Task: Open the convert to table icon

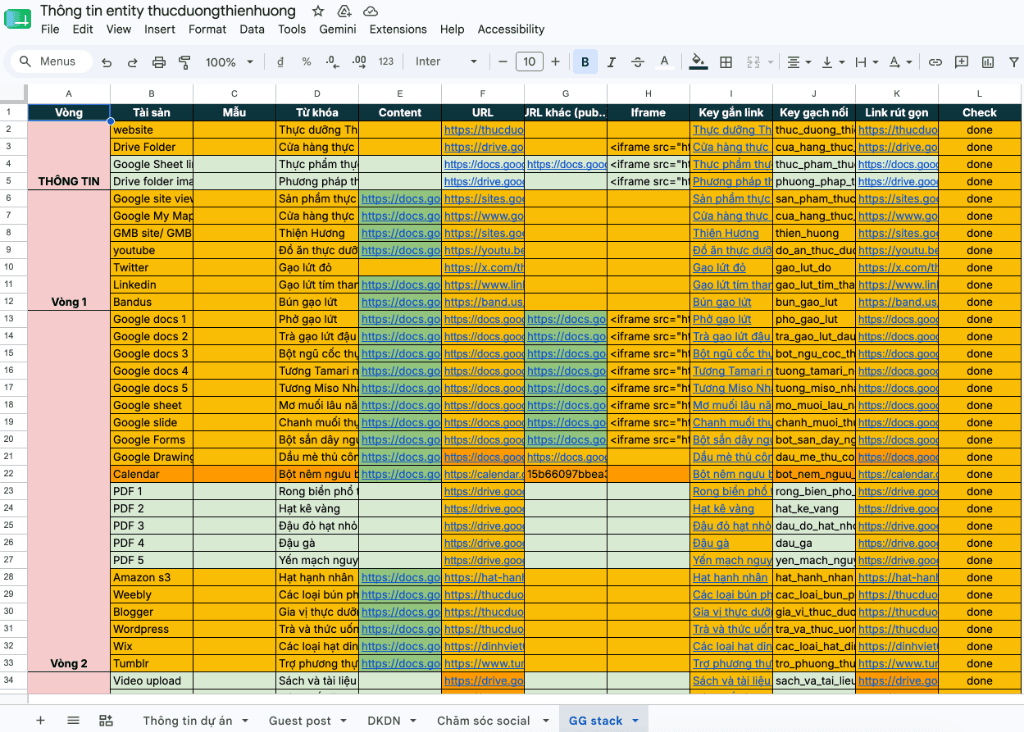Action: (106, 720)
